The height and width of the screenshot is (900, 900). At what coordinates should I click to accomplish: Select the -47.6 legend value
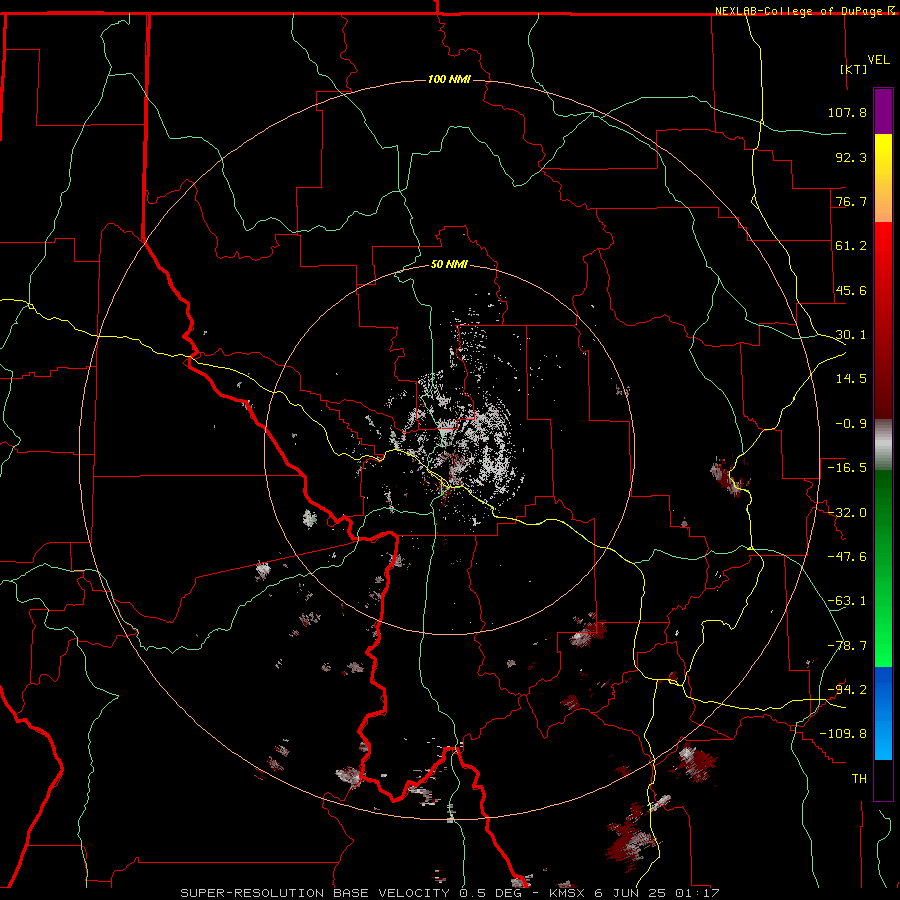click(847, 557)
